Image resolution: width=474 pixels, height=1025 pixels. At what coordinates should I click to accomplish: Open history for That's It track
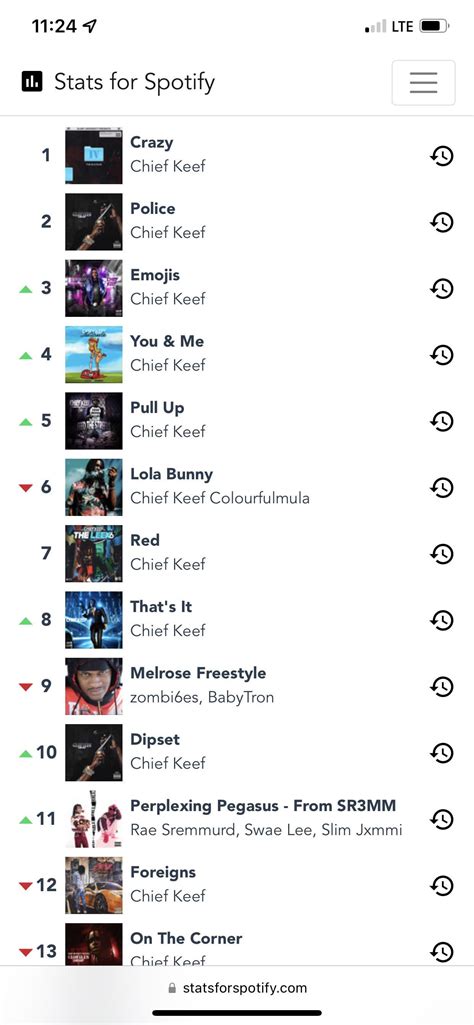pos(442,620)
